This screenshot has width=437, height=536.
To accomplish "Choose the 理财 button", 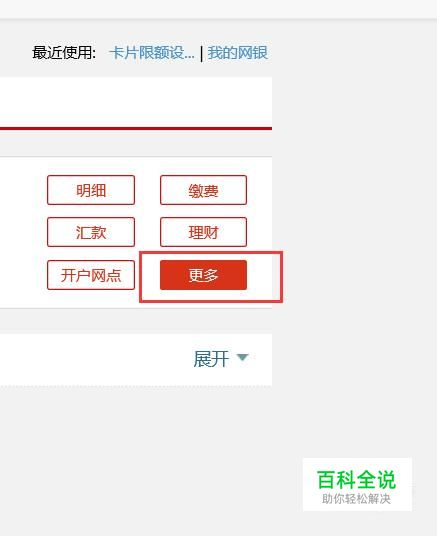I will point(203,232).
